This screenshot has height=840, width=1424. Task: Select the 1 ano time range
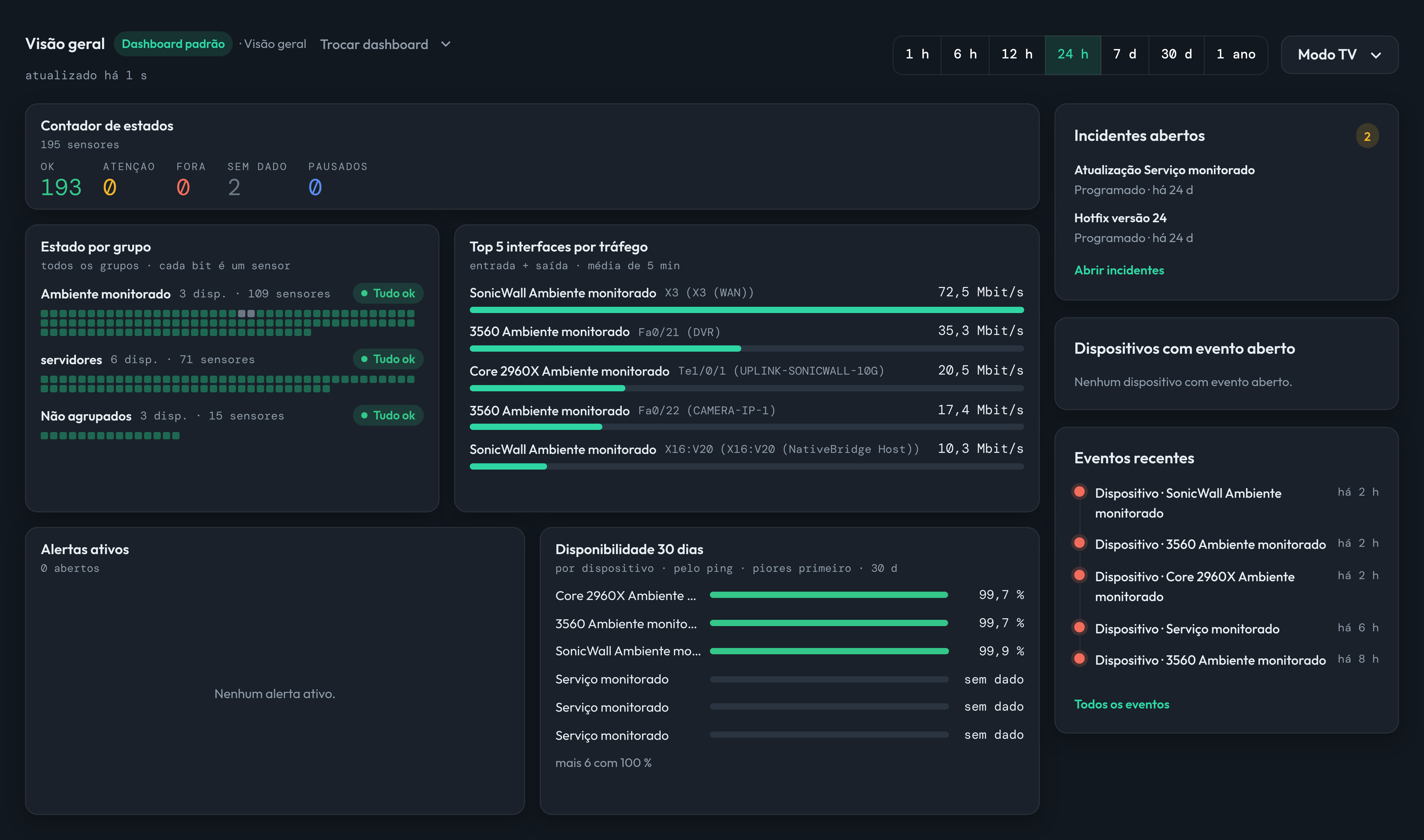(1236, 54)
